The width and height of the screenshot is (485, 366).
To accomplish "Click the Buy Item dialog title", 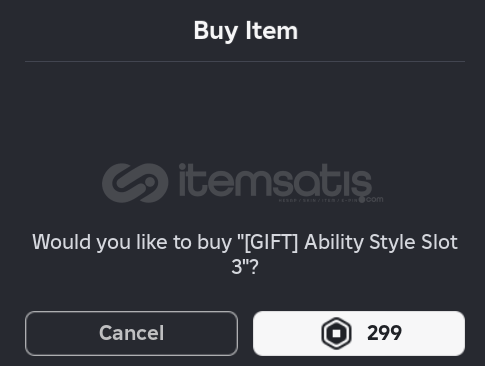I will tap(246, 31).
